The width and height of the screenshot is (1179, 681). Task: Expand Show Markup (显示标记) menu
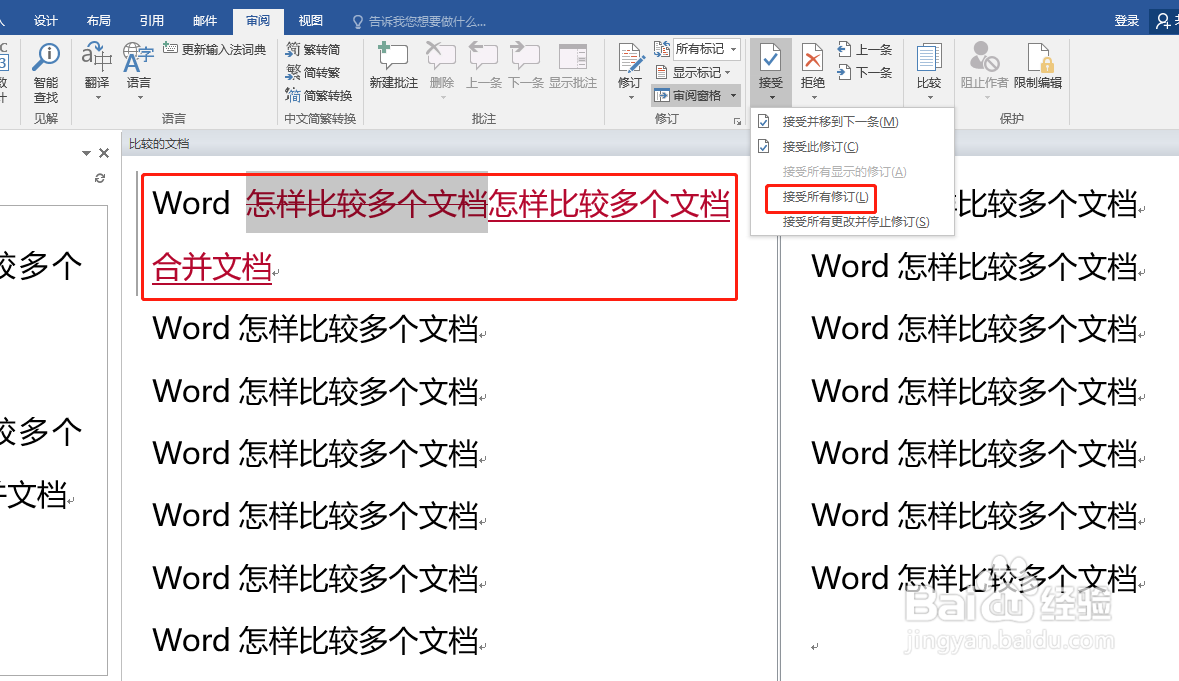[693, 72]
